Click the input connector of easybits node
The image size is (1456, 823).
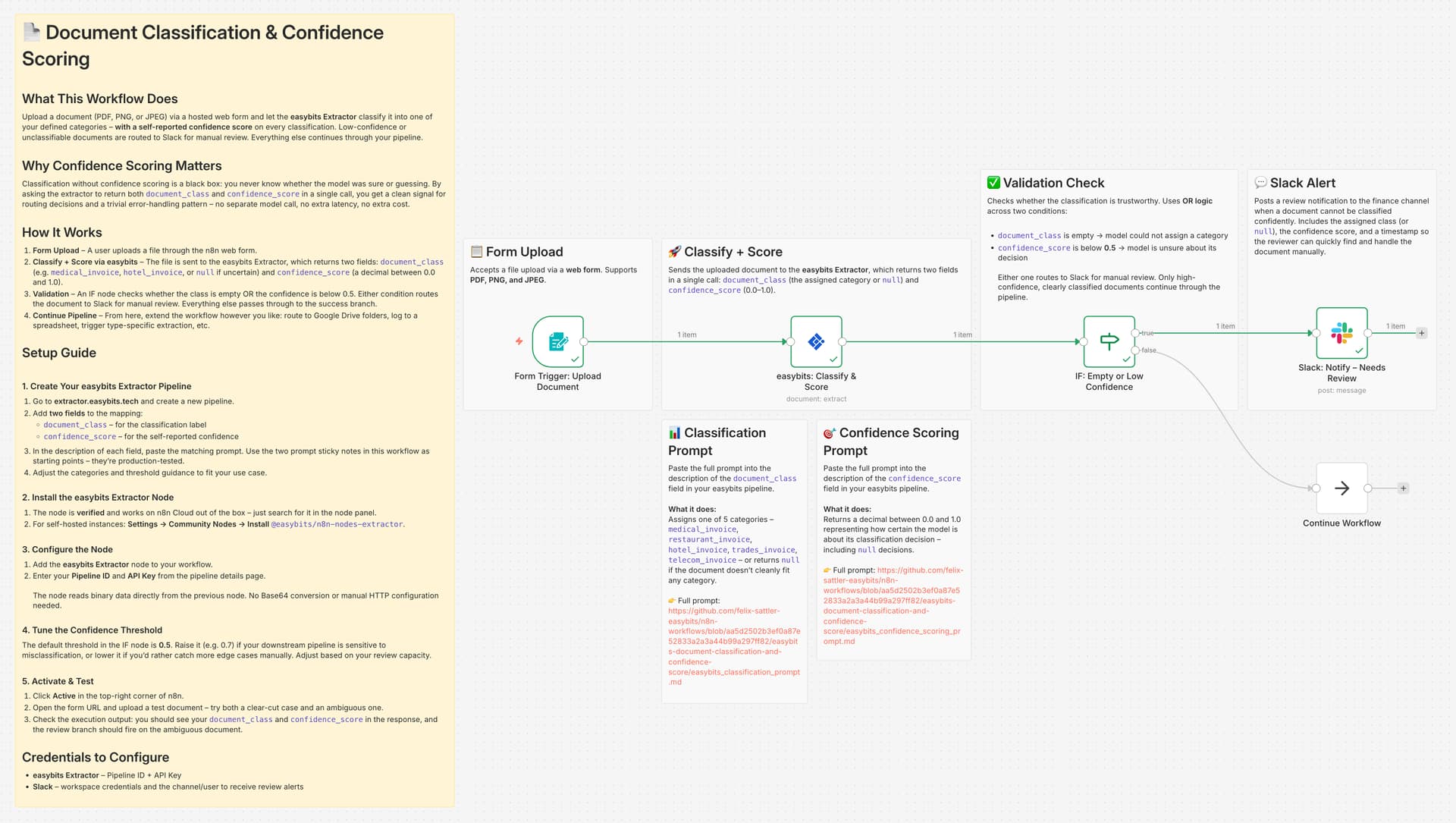(790, 341)
